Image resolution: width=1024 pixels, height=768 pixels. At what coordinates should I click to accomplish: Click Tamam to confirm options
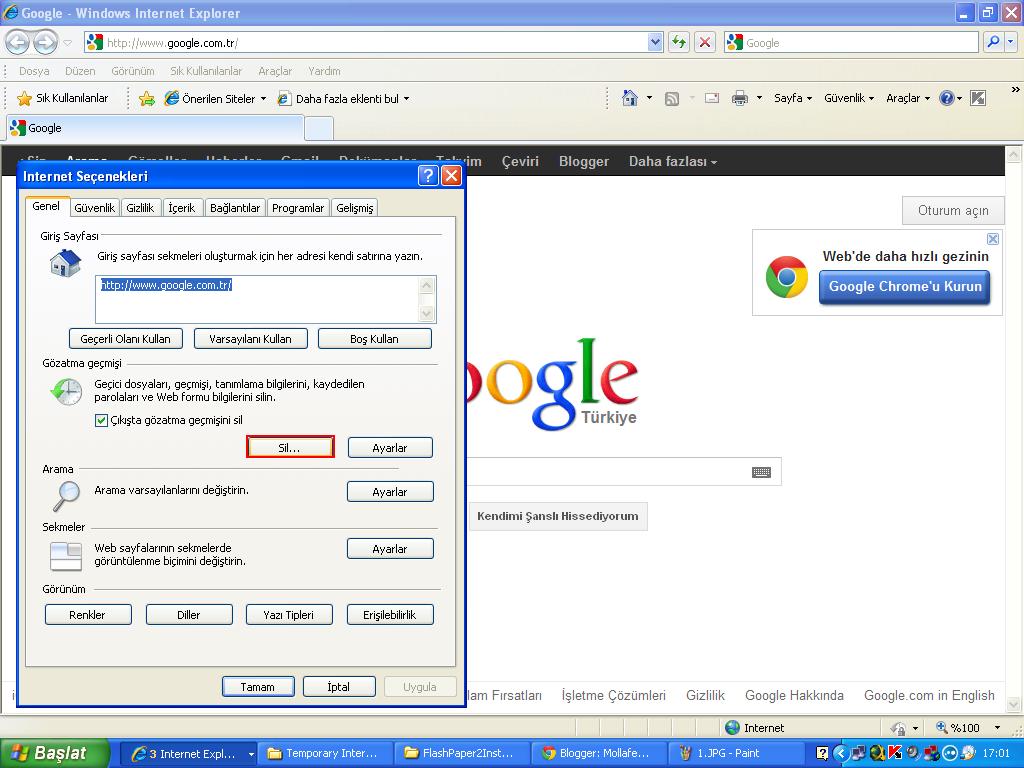pos(258,686)
